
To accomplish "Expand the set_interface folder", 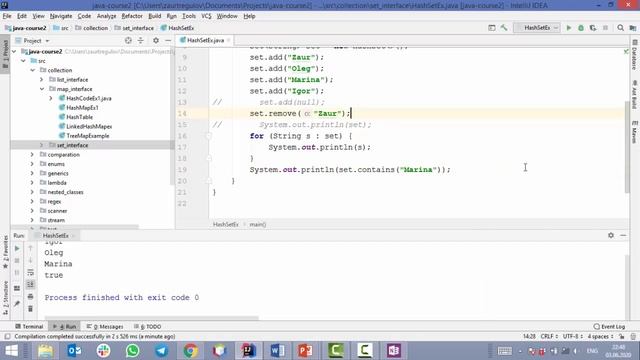I will click(x=42, y=145).
